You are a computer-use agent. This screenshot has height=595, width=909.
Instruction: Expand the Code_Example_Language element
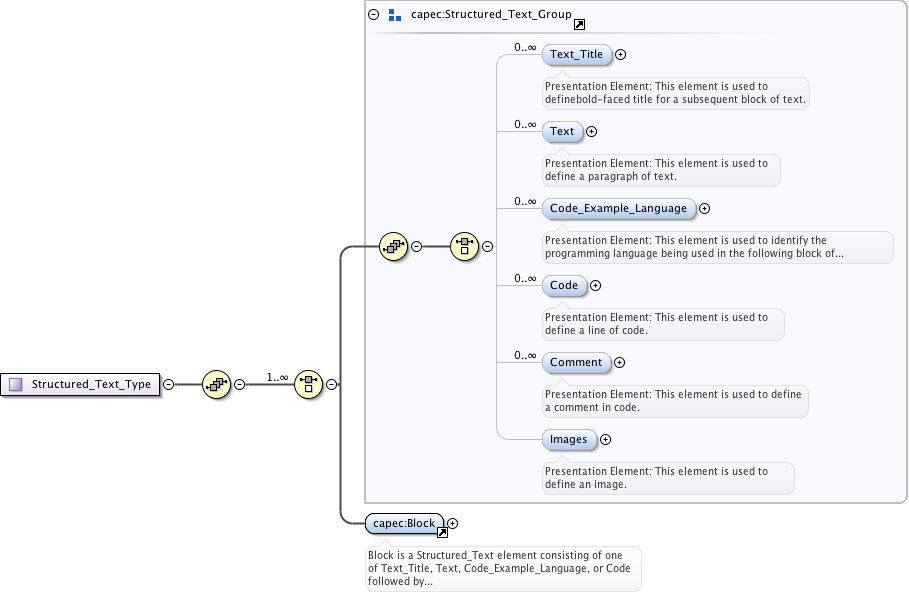704,209
